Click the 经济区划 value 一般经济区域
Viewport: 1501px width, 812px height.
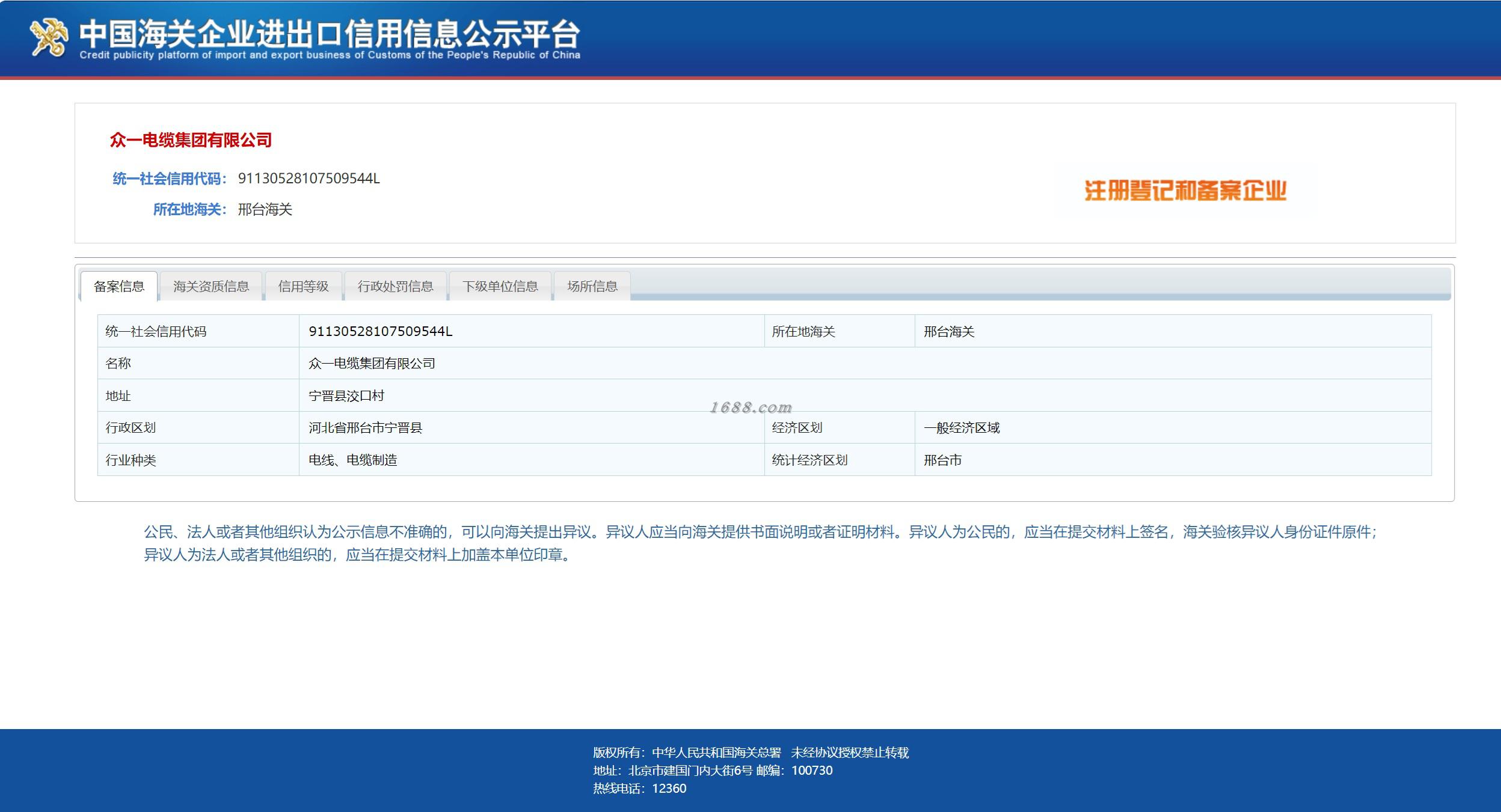[x=962, y=427]
